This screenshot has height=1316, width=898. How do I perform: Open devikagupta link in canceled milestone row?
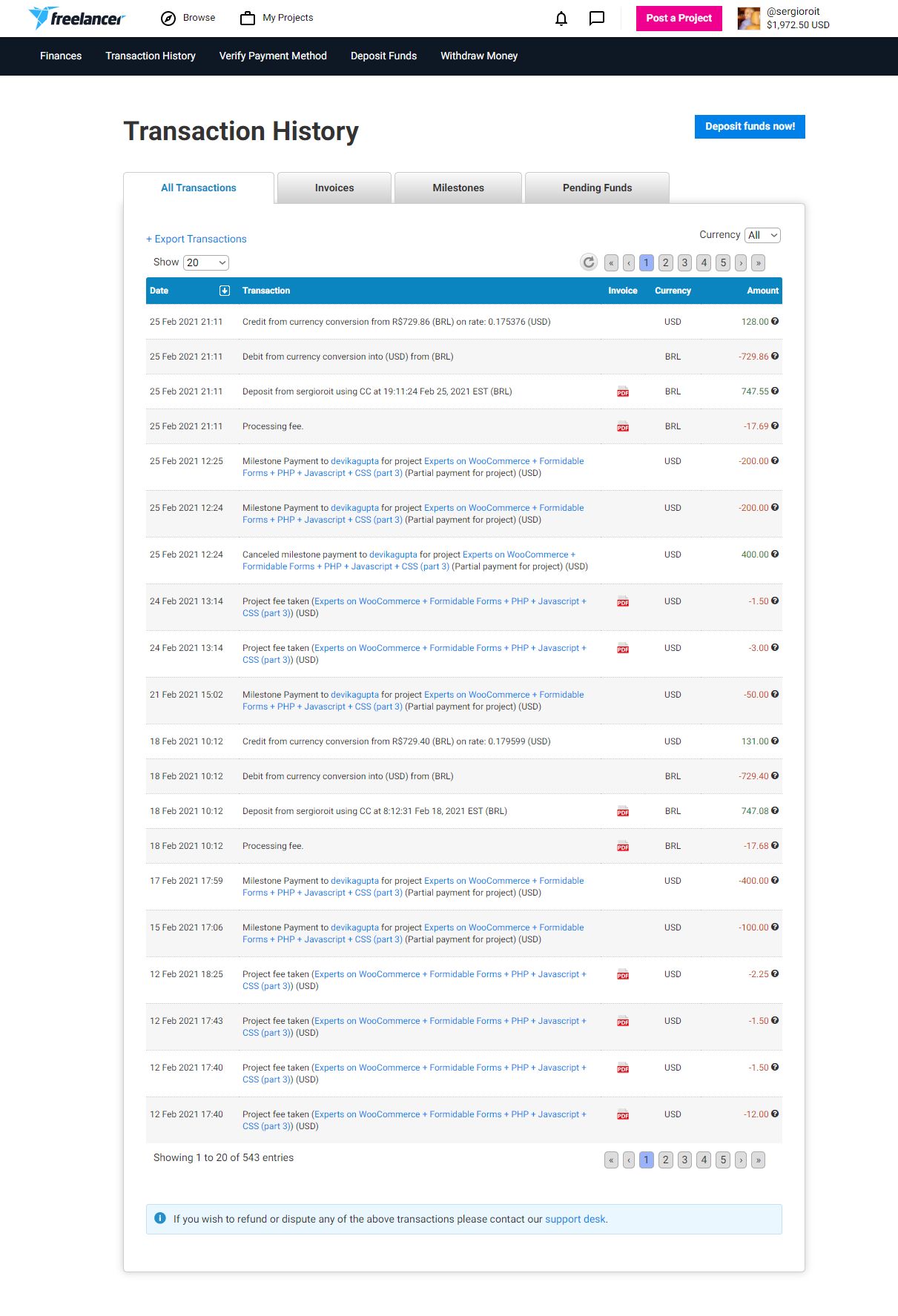click(393, 555)
